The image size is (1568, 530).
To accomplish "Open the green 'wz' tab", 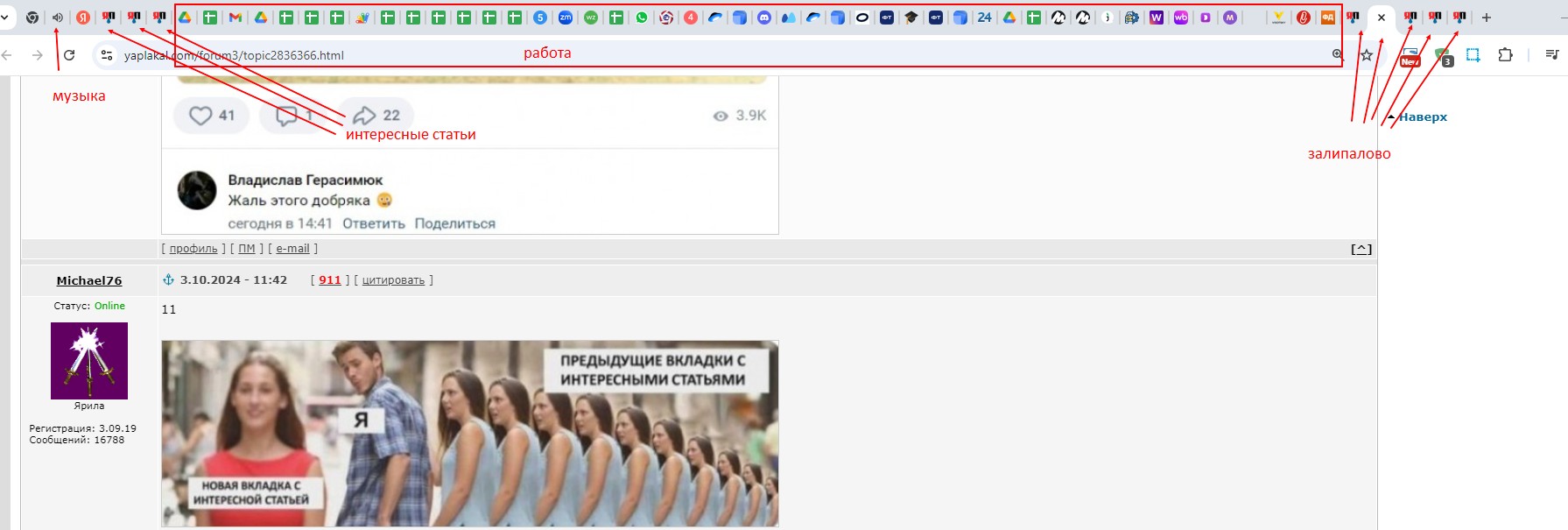I will (x=591, y=18).
